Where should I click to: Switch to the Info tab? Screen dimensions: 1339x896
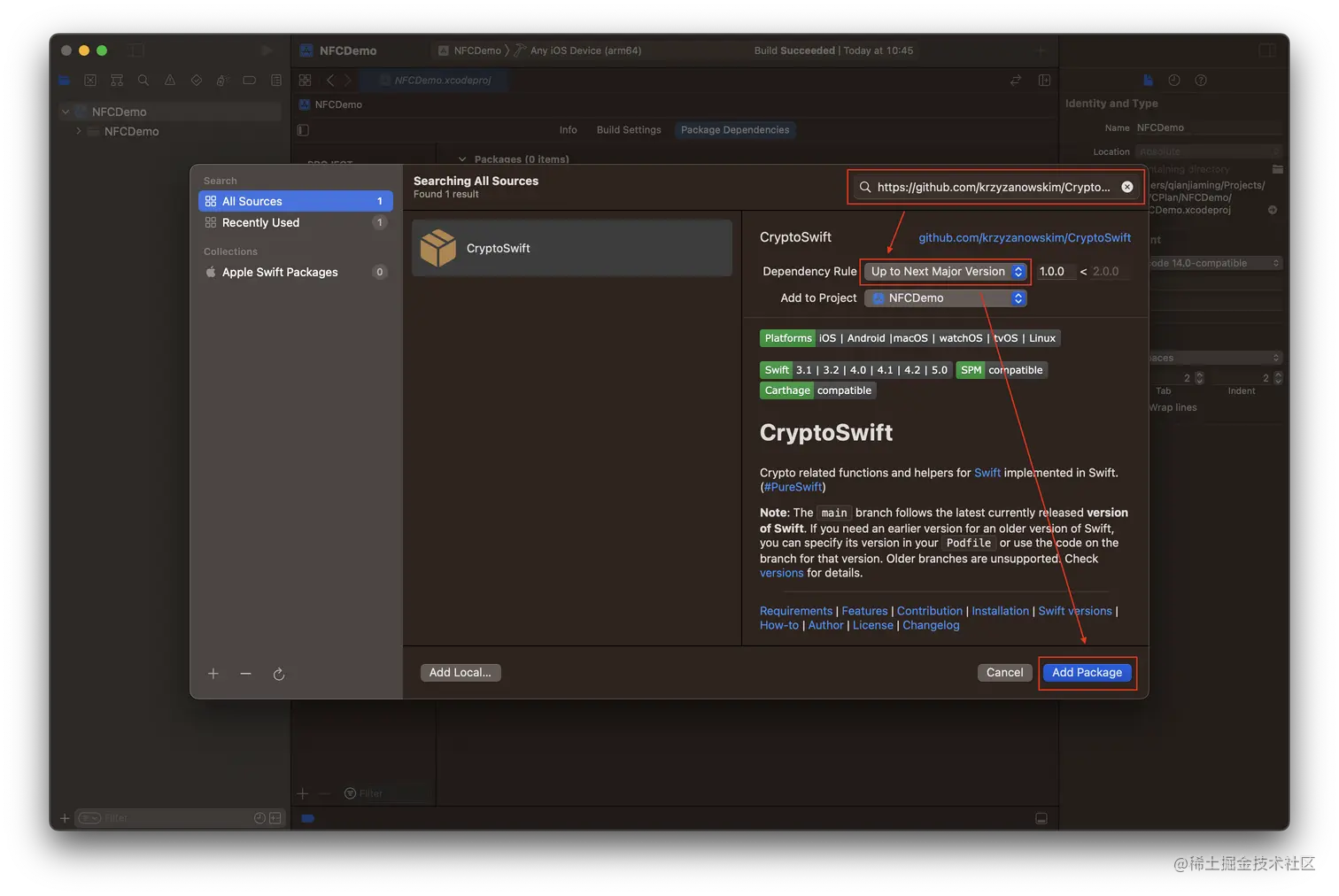coord(569,130)
